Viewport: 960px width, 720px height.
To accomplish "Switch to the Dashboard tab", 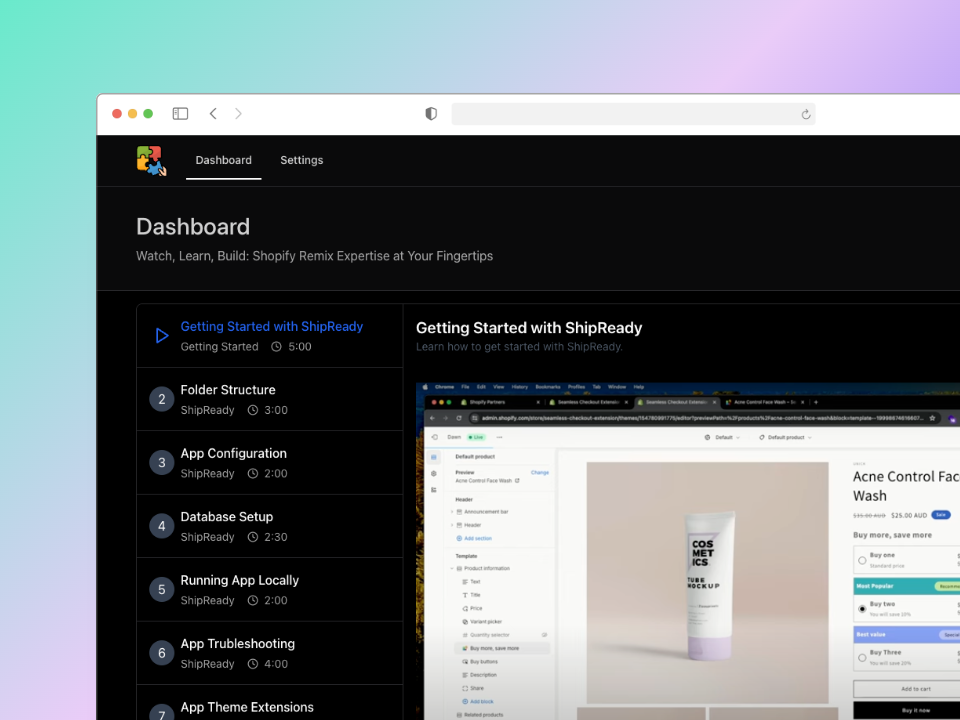I will [x=223, y=160].
